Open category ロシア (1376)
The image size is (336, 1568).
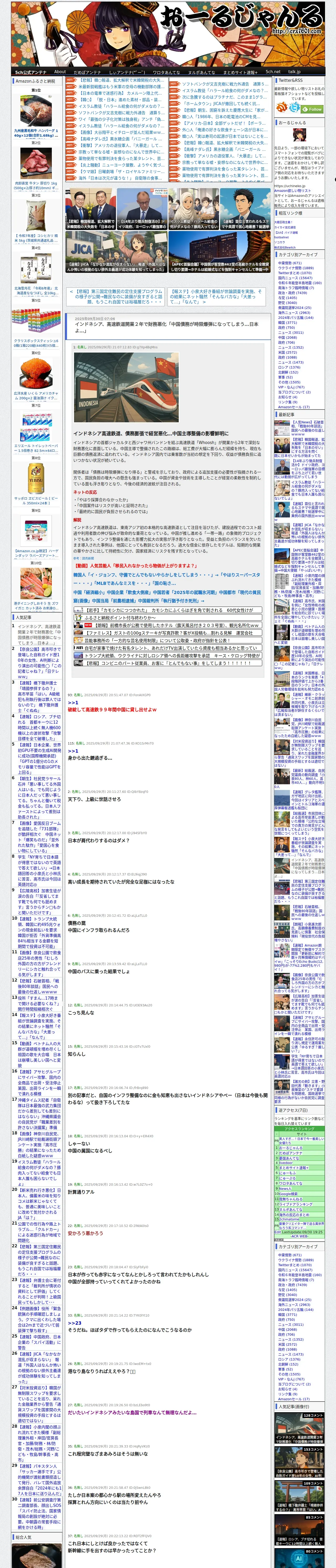pyautogui.click(x=289, y=367)
